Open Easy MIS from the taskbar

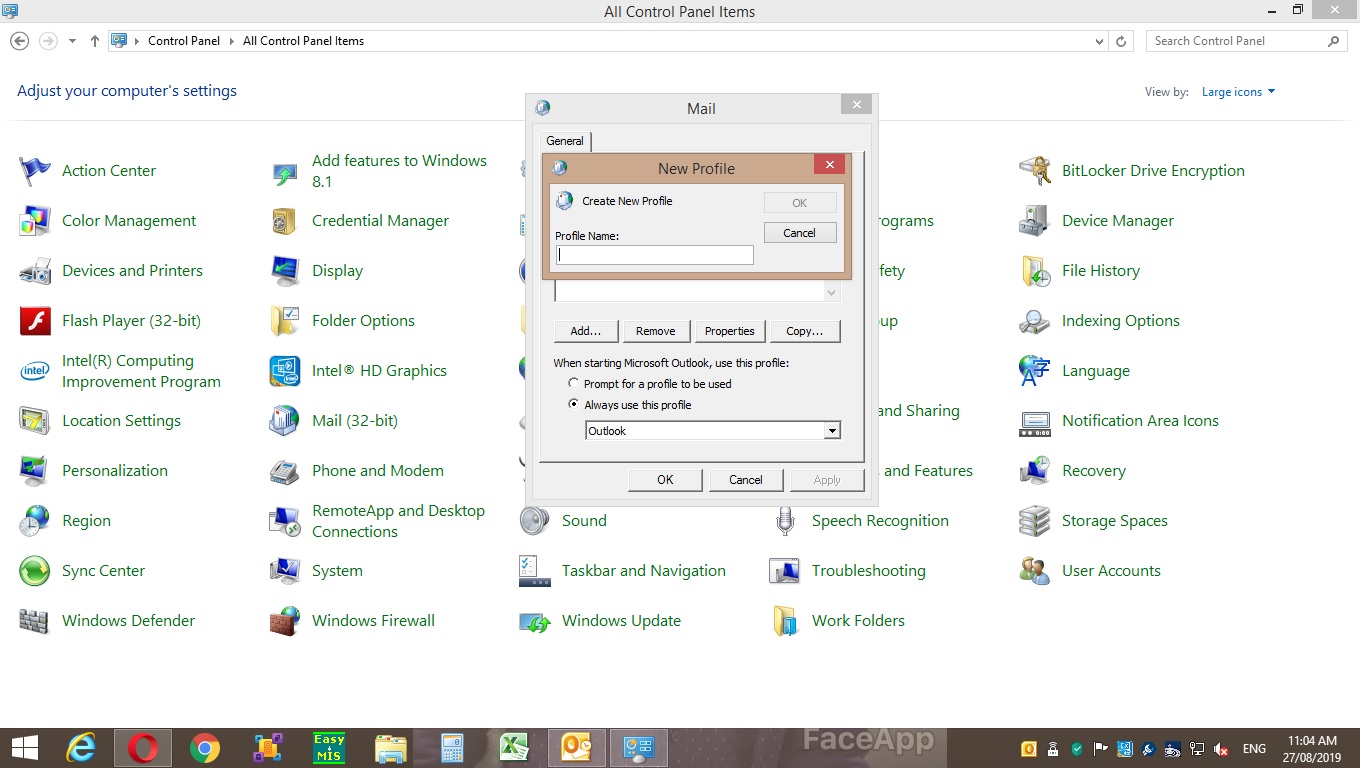[329, 748]
